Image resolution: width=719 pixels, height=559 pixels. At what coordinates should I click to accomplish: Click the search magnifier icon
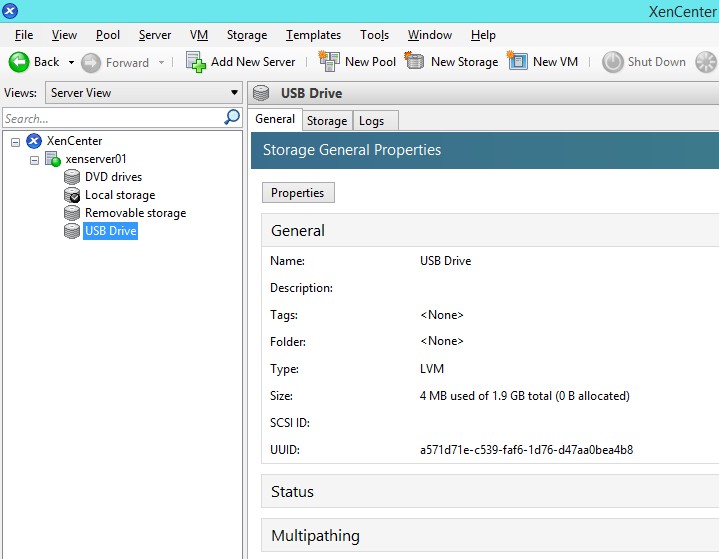232,117
